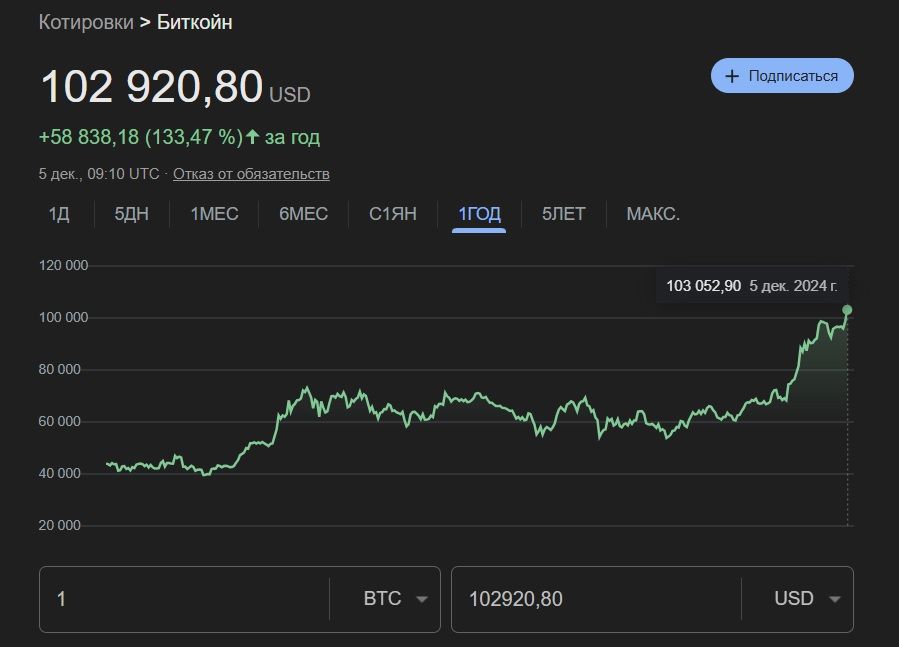Go to Котировки breadcrumb link

click(x=85, y=22)
